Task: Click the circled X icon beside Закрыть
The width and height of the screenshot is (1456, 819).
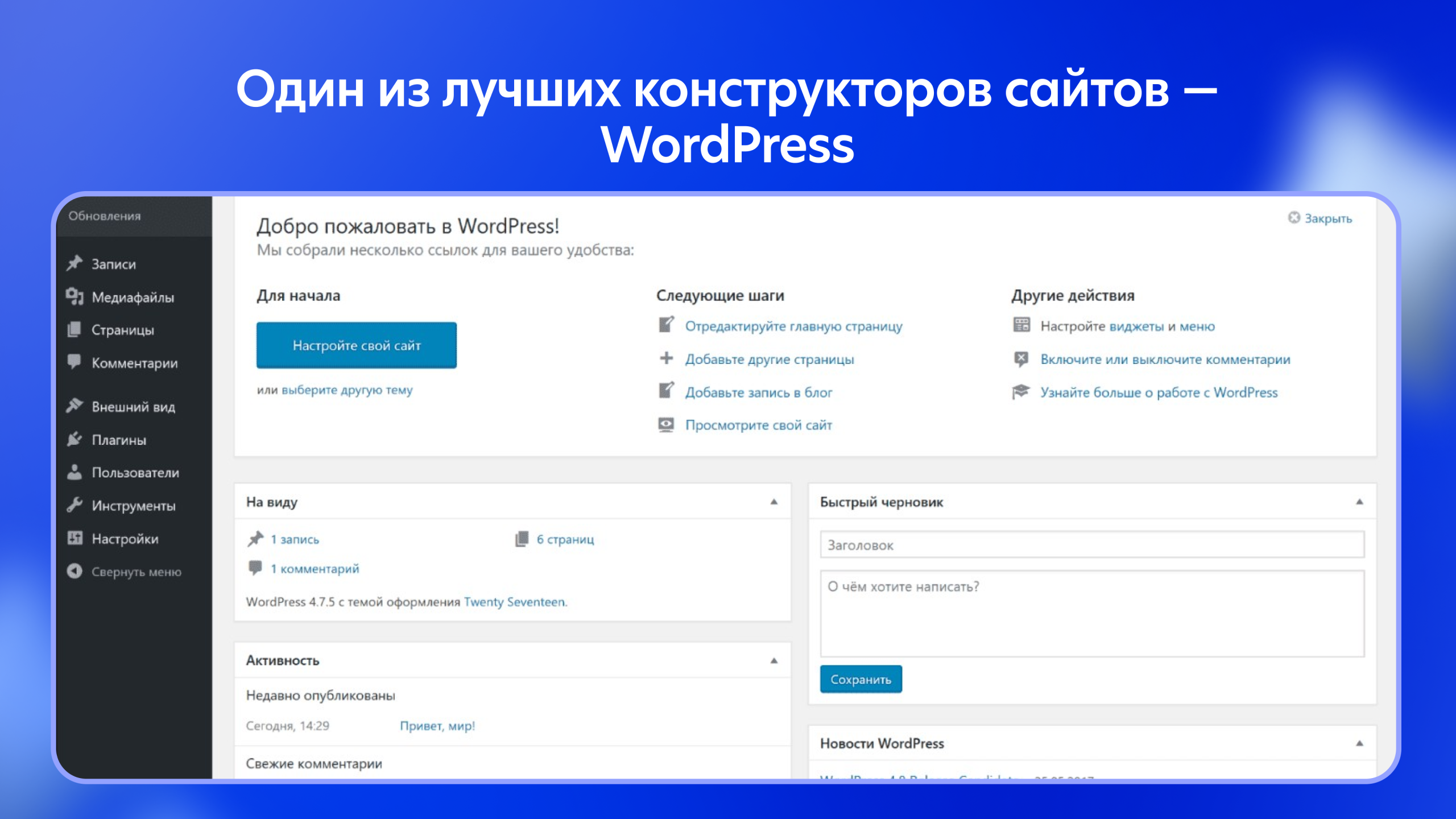Action: click(1294, 218)
